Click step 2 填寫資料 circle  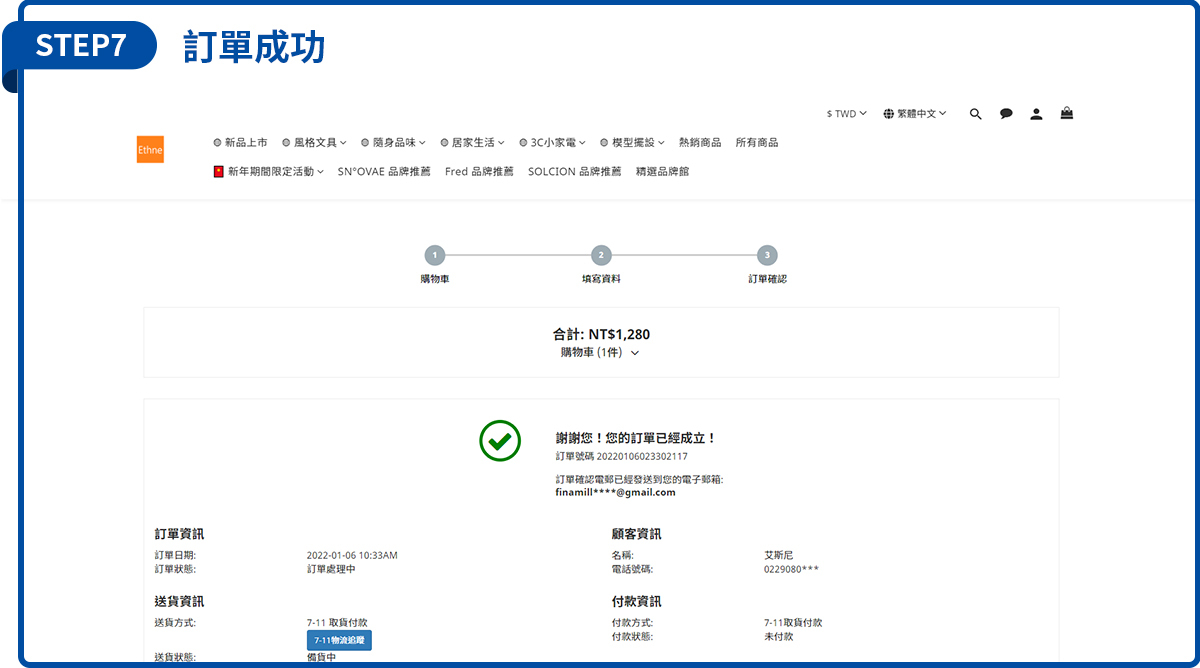coord(600,256)
